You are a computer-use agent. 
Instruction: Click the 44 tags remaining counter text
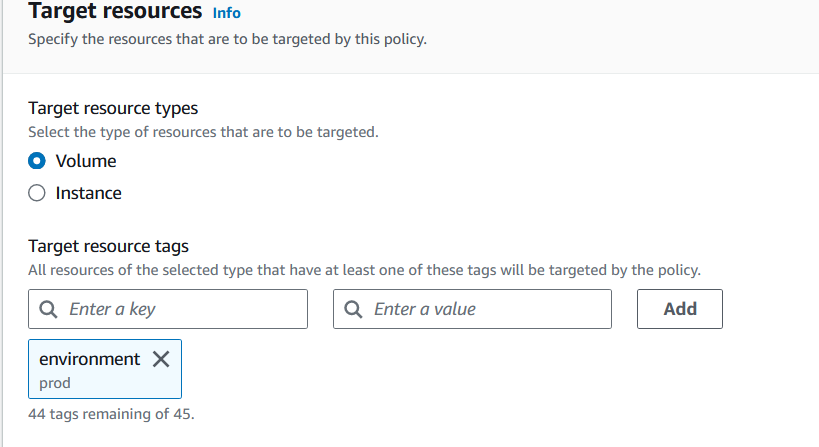111,414
